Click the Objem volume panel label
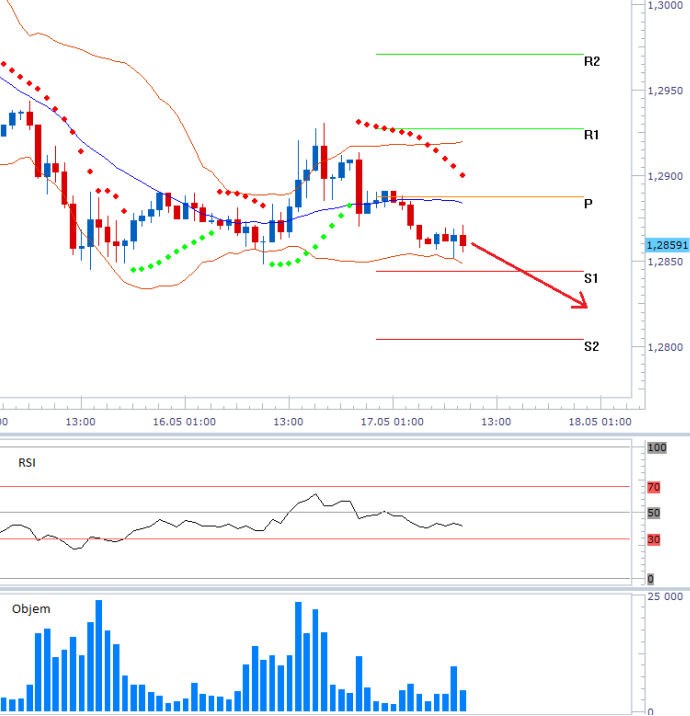This screenshot has height=716, width=690. click(x=31, y=609)
